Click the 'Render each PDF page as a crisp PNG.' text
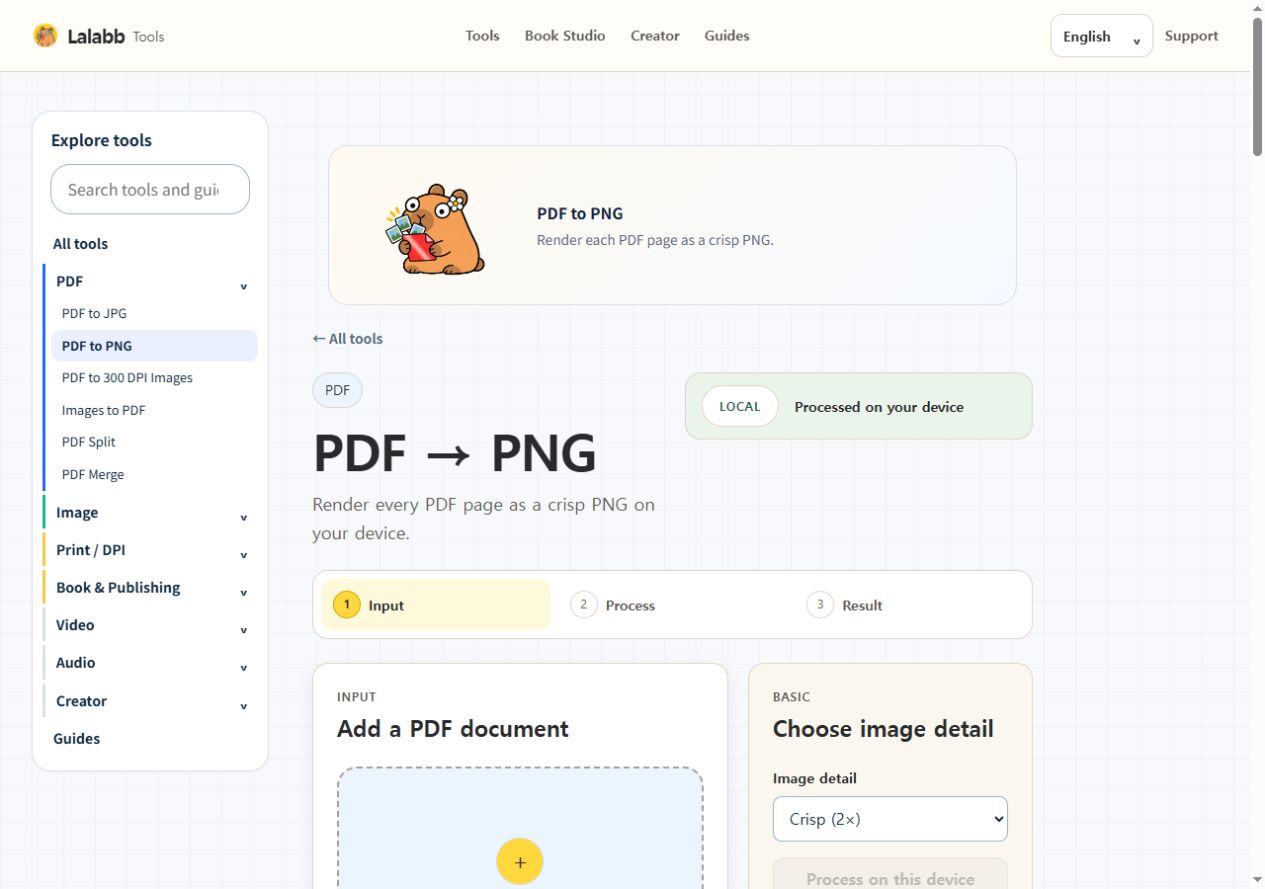 [x=655, y=240]
